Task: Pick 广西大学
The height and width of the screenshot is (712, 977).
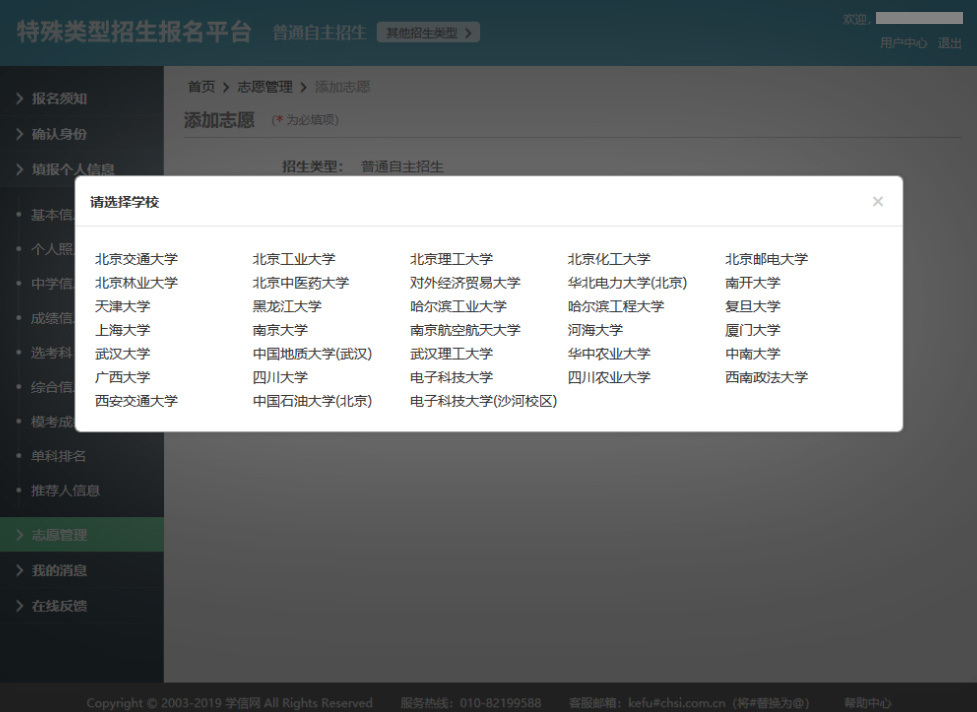Action: click(x=123, y=377)
